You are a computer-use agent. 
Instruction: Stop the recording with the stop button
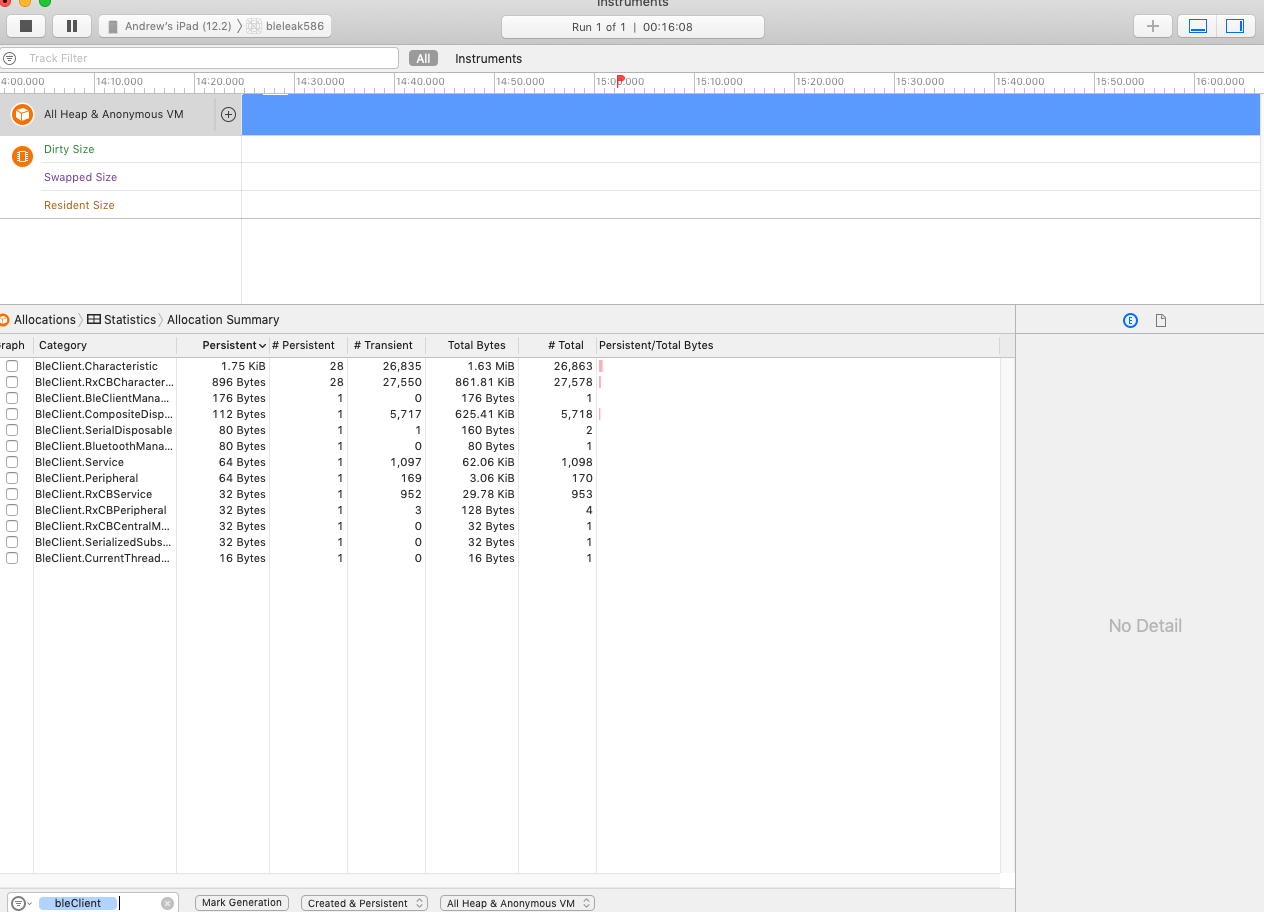click(25, 25)
